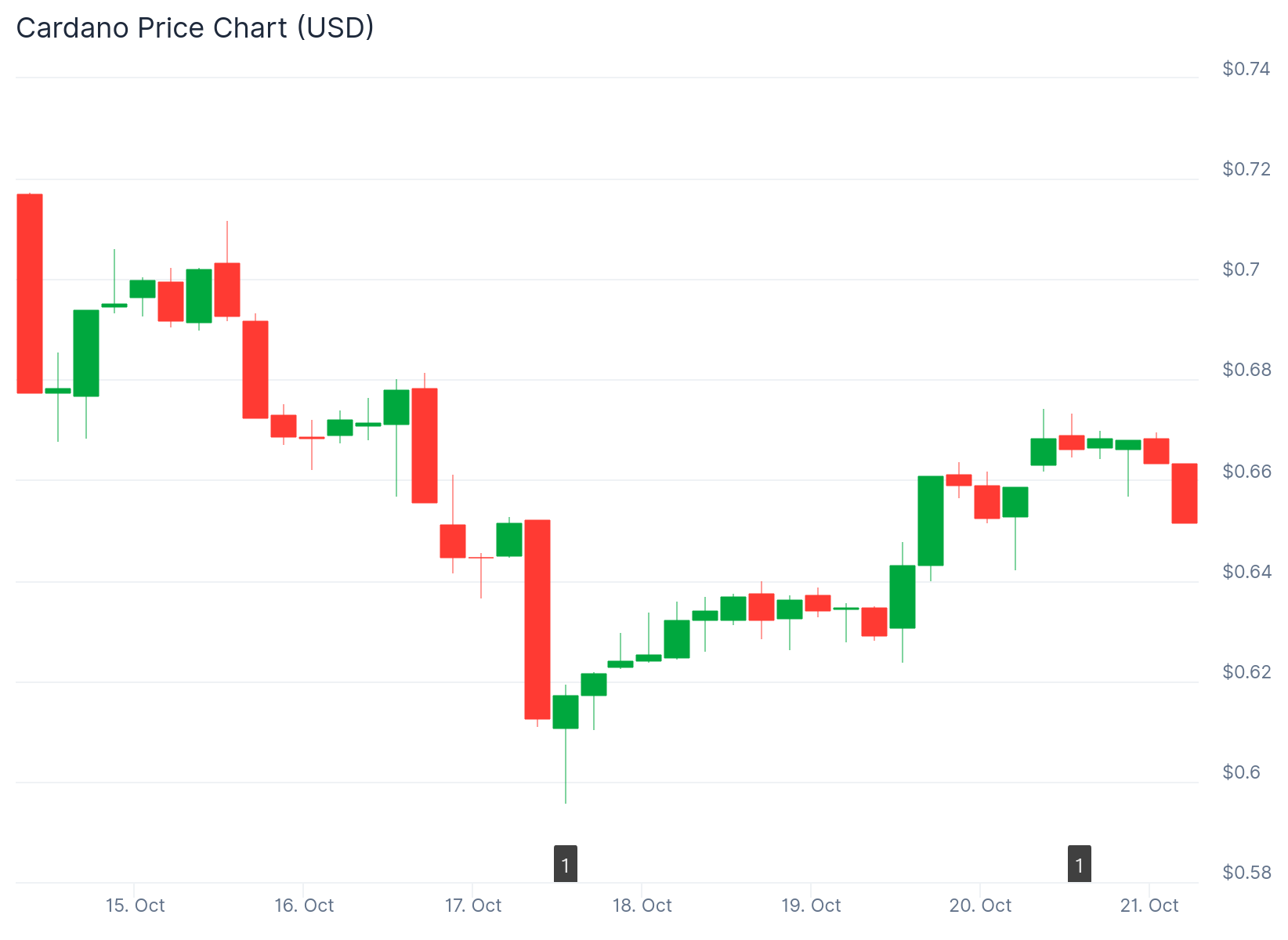This screenshot has width=1288, height=940.
Task: Click the $0.58 price axis label
Action: click(1246, 873)
